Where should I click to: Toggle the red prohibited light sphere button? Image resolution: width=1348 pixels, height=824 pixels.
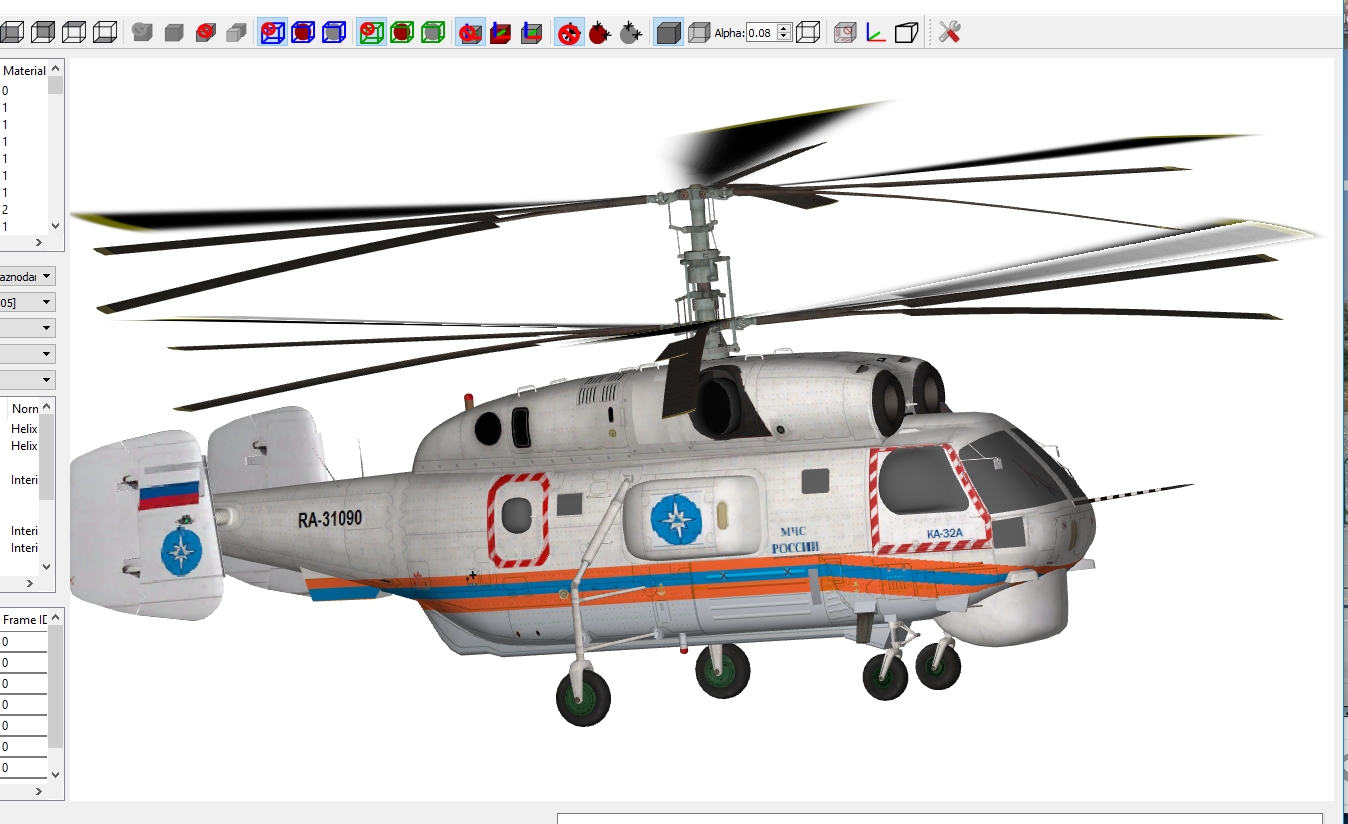coord(569,33)
